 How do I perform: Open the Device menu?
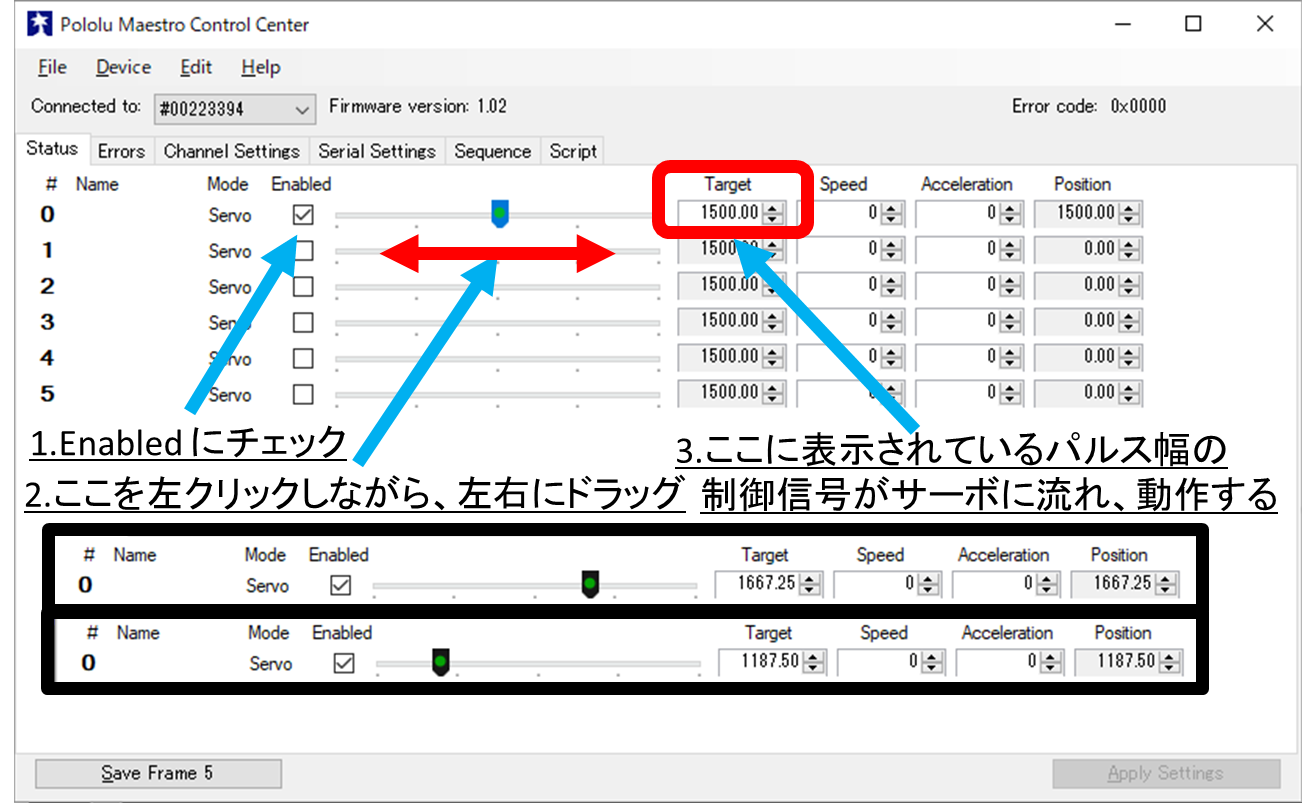coord(123,67)
